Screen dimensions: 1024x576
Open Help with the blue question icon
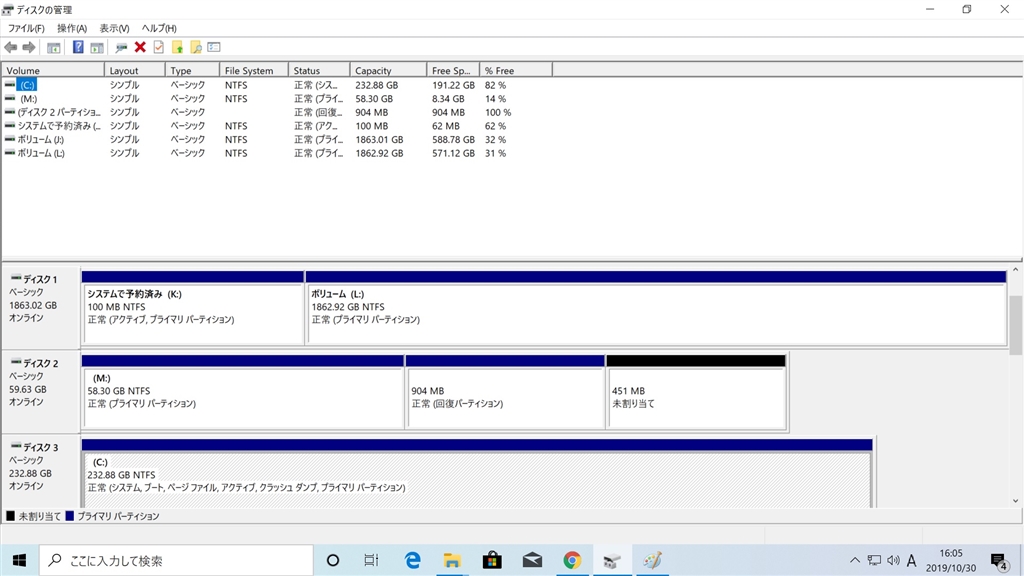pyautogui.click(x=78, y=47)
